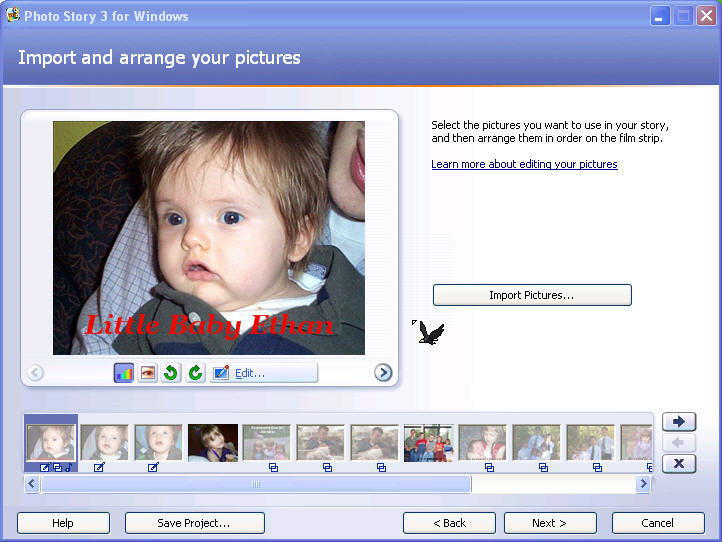Select the girl in purple thumbnail
The image size is (722, 542).
[213, 443]
